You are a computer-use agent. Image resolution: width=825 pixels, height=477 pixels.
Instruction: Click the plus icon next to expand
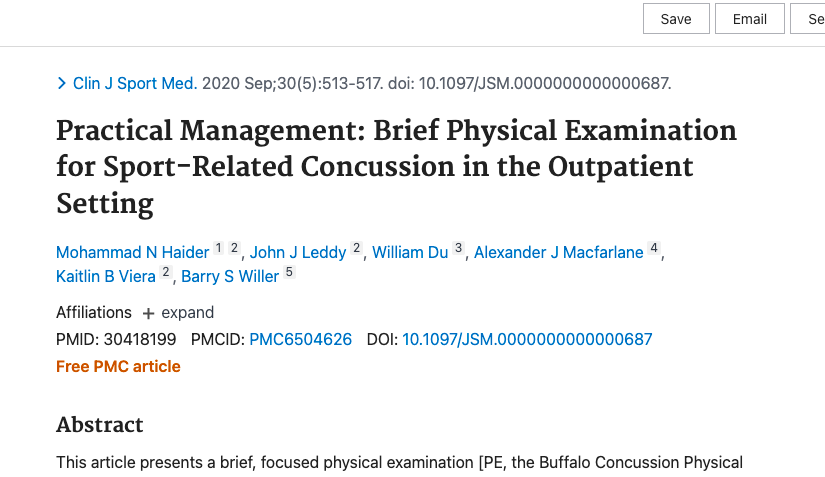pos(148,313)
